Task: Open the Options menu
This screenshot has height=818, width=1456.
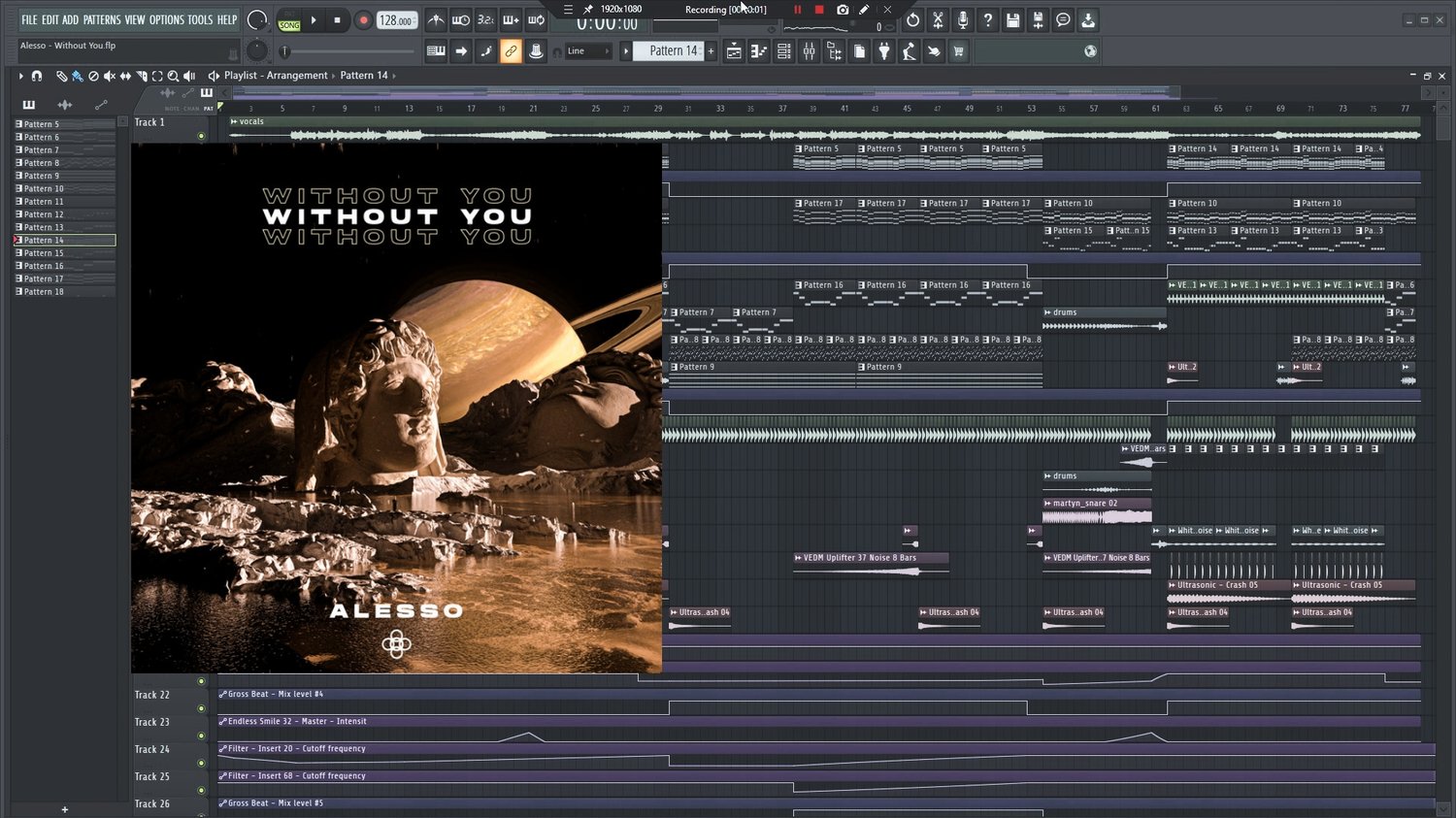Action: 167,19
